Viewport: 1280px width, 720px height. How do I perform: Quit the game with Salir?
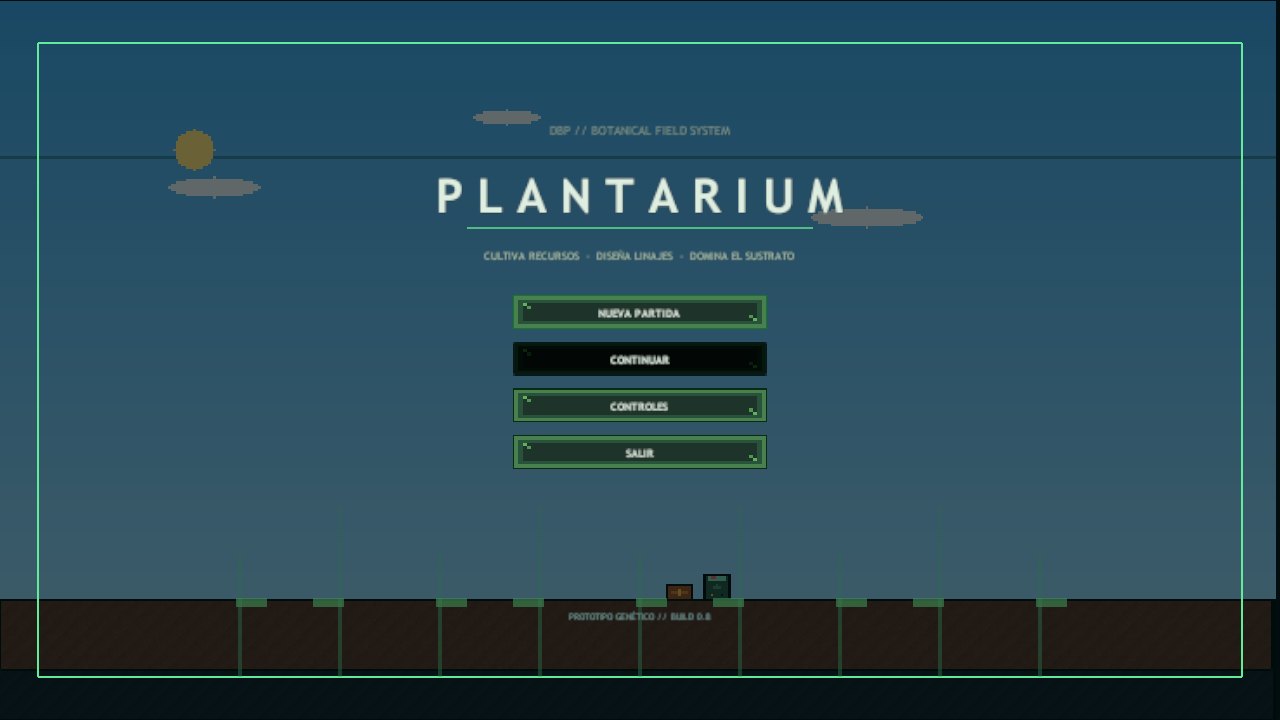click(x=640, y=453)
